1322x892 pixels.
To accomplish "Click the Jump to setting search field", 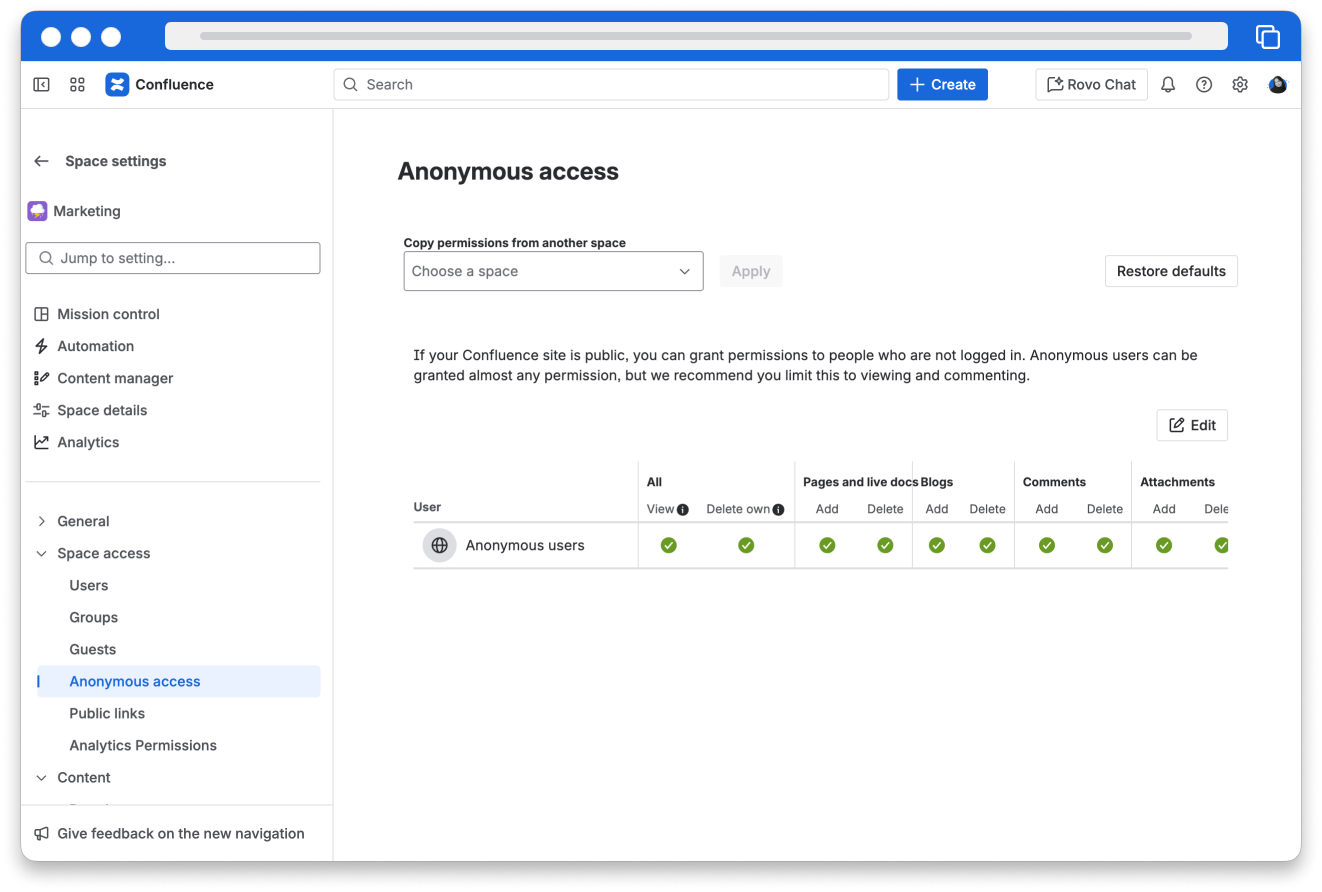I will tap(173, 258).
